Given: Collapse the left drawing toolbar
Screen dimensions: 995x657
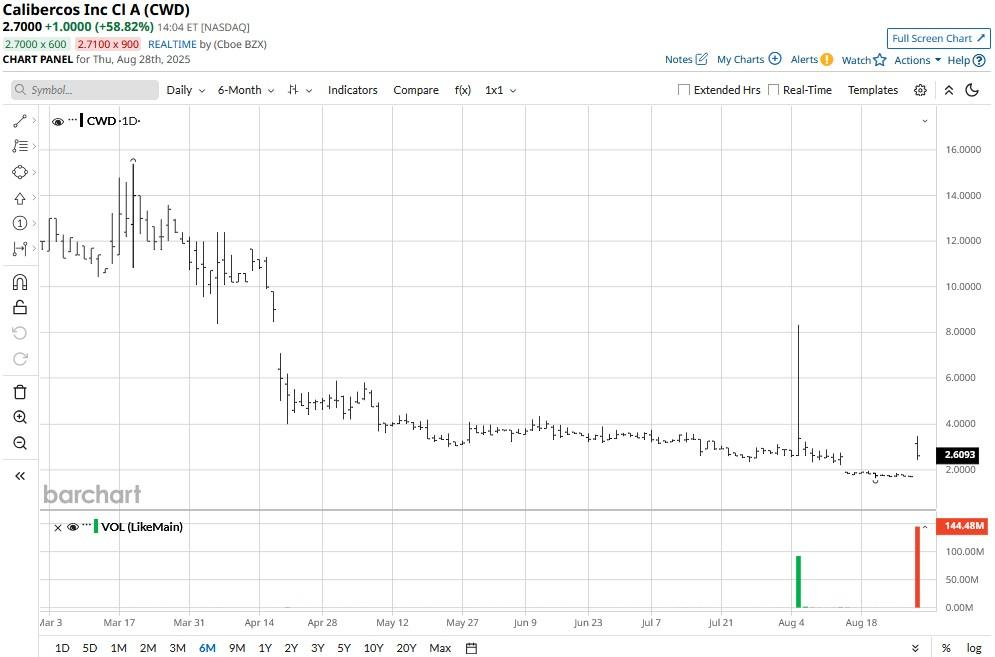Looking at the screenshot, I should pos(20,476).
